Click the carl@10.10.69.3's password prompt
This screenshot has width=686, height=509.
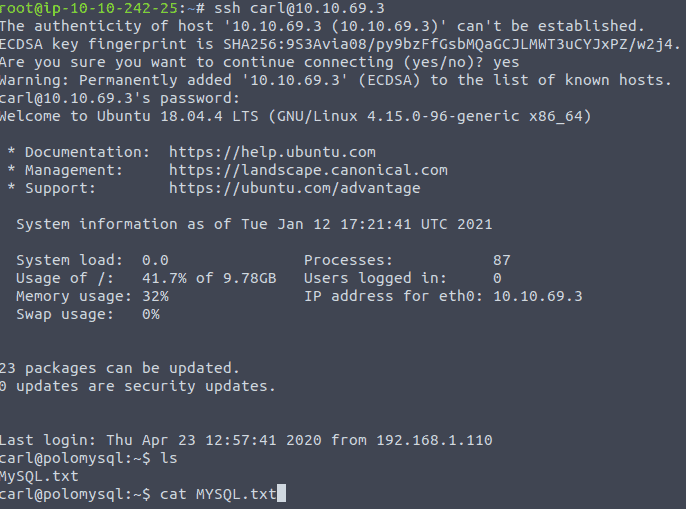point(120,98)
